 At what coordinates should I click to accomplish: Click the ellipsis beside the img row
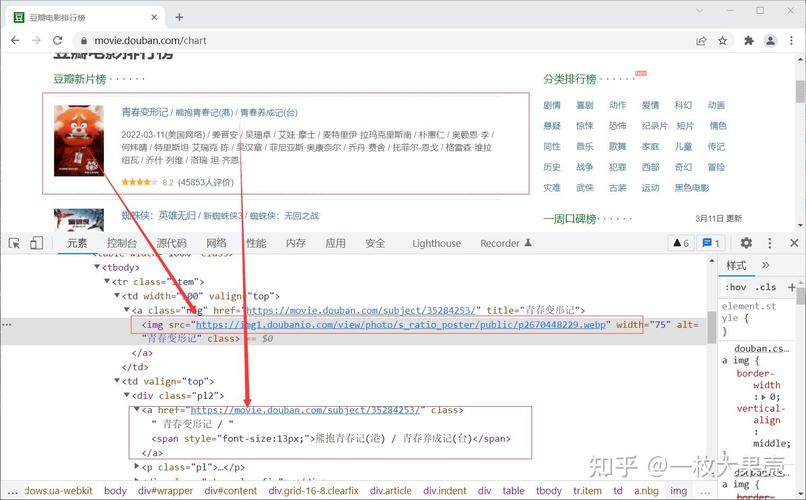7,325
